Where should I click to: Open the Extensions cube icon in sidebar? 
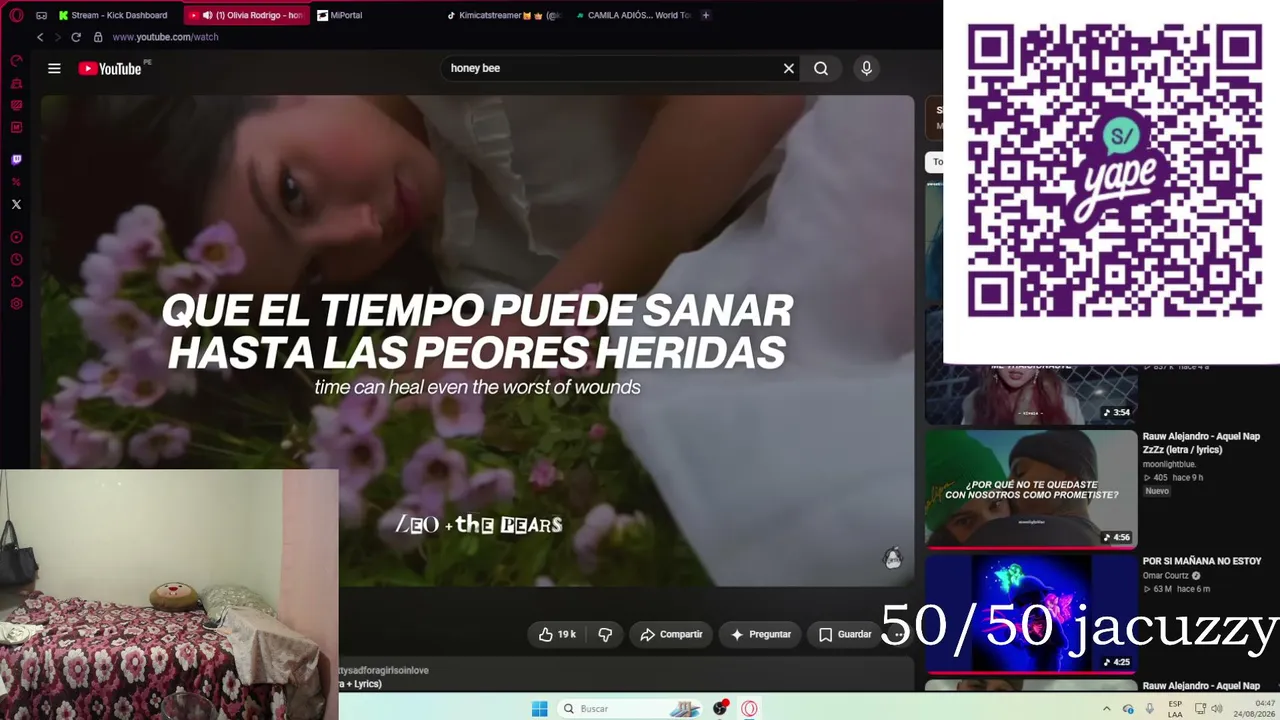(16, 282)
